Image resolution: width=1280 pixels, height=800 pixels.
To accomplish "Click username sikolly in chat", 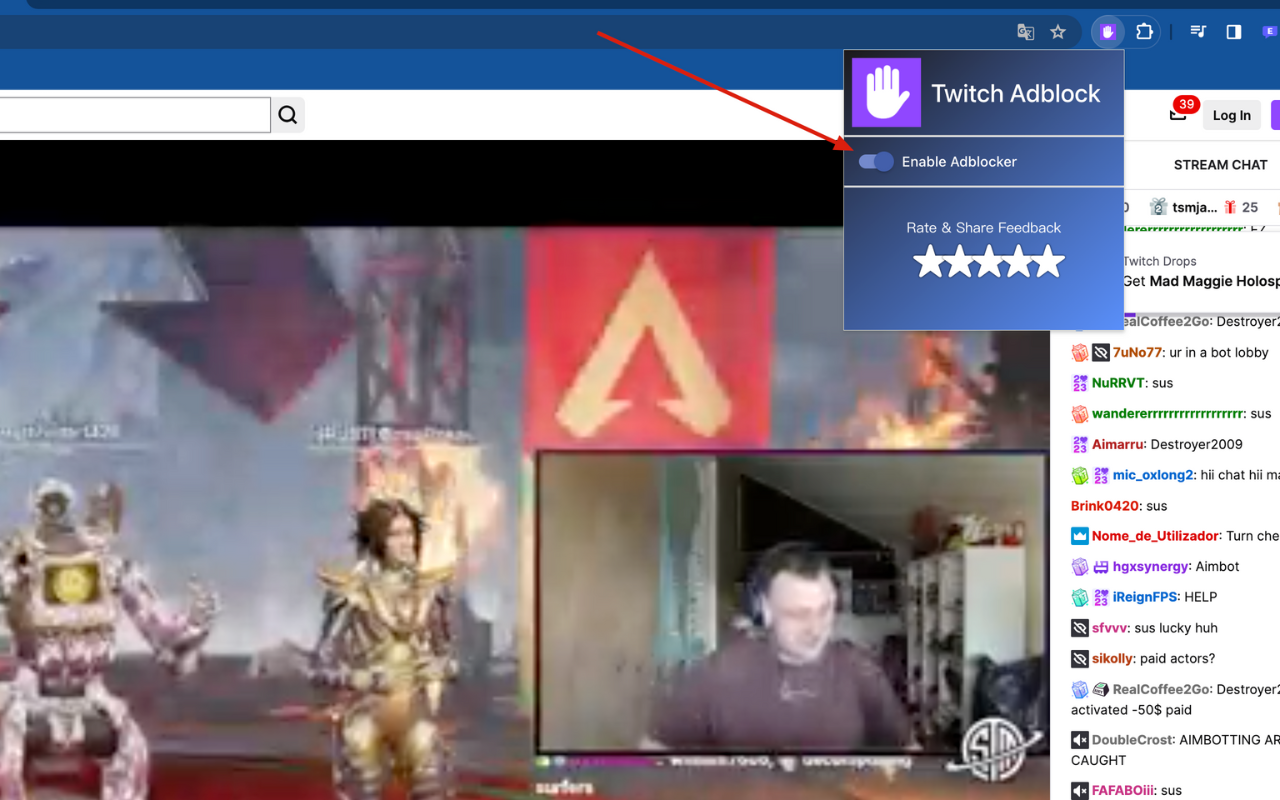I will coord(1112,658).
